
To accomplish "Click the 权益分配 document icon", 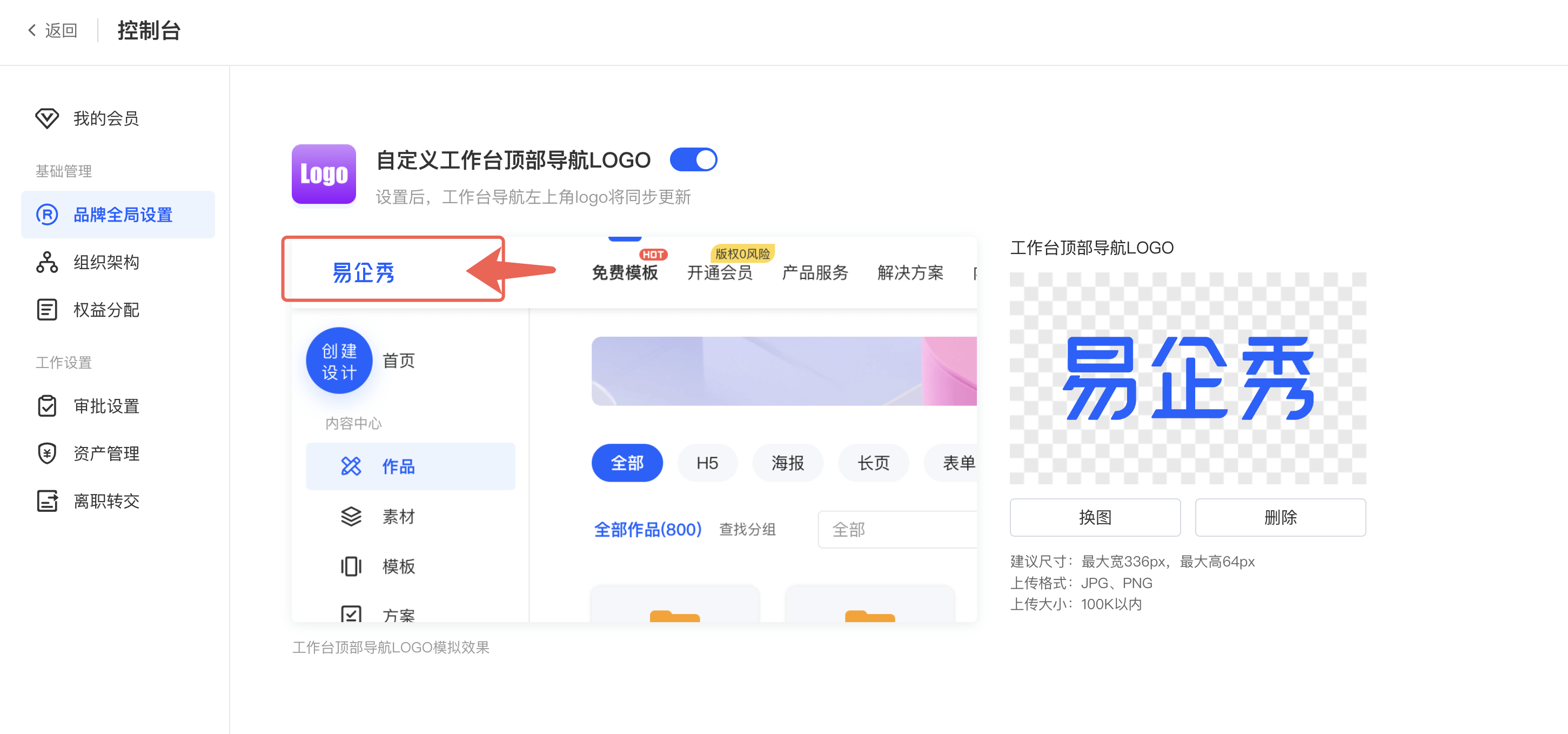I will click(x=47, y=310).
